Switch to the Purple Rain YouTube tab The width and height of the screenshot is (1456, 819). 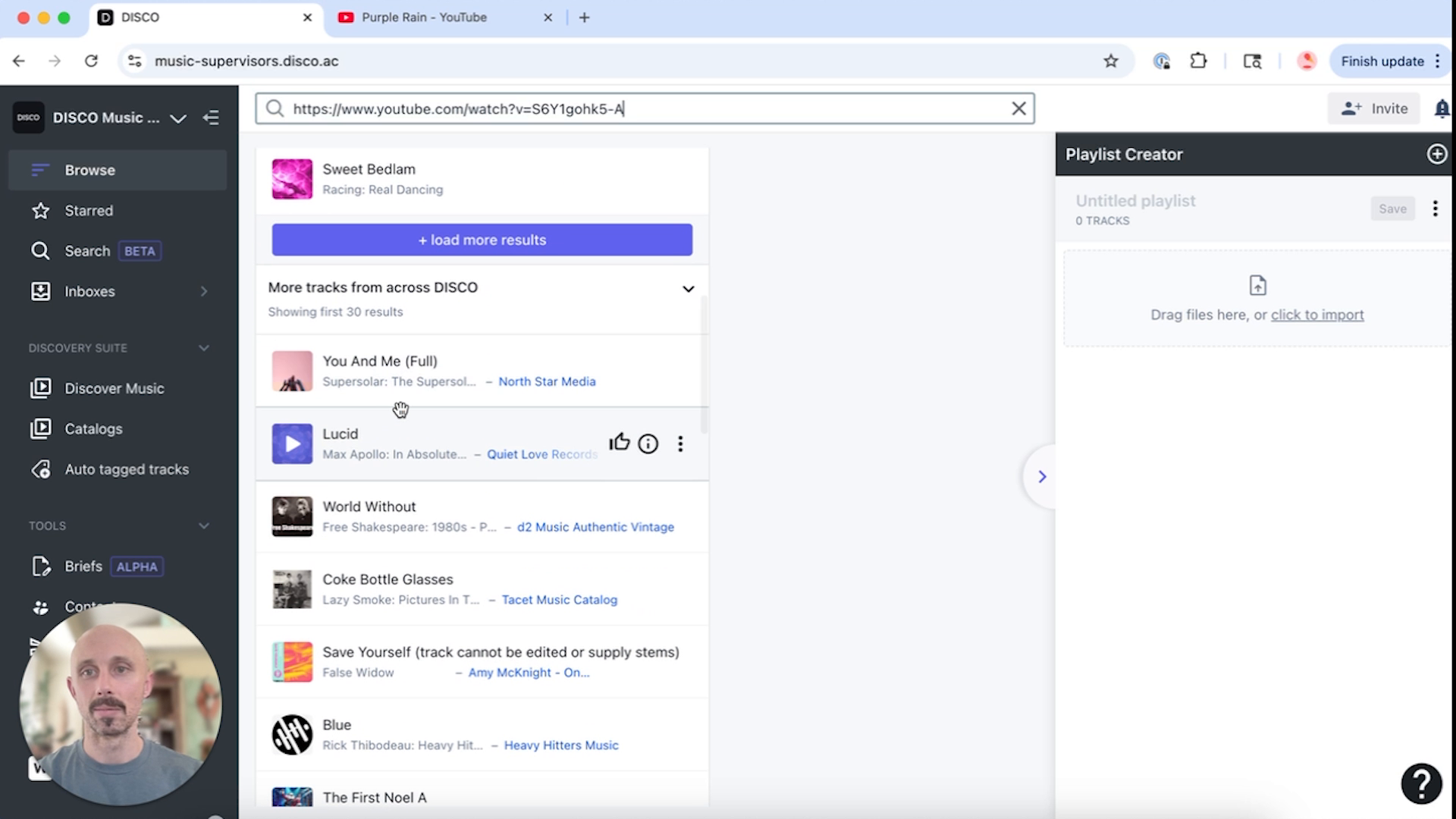[425, 17]
